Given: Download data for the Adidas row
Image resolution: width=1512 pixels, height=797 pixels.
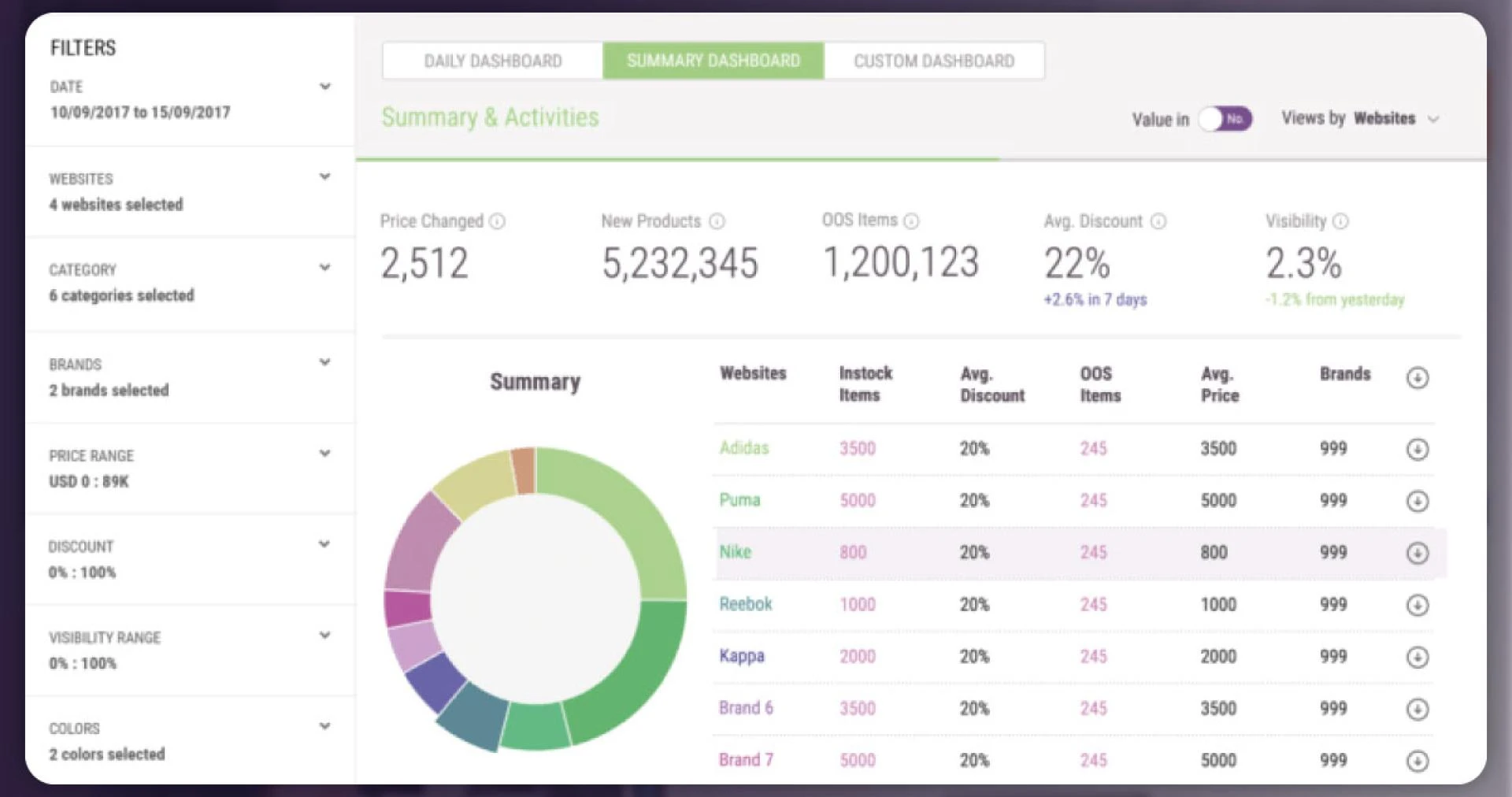Looking at the screenshot, I should [1418, 449].
